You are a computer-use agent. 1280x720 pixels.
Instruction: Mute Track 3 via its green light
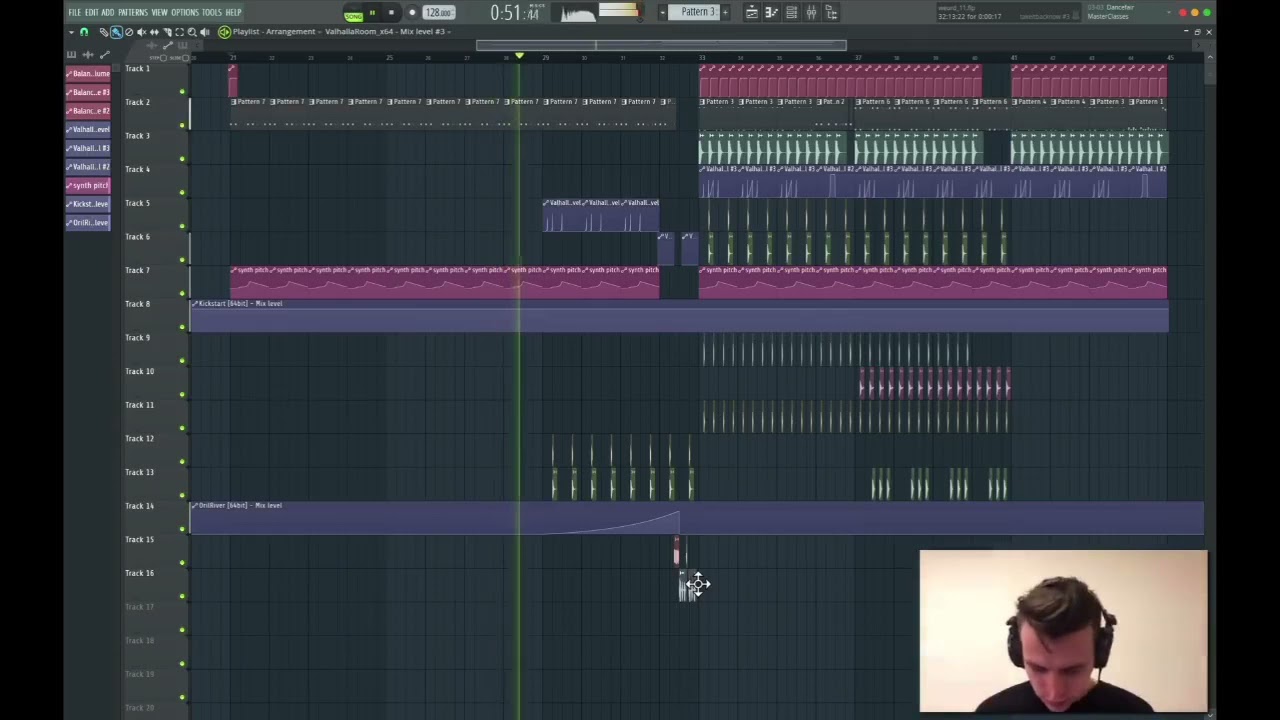(182, 158)
